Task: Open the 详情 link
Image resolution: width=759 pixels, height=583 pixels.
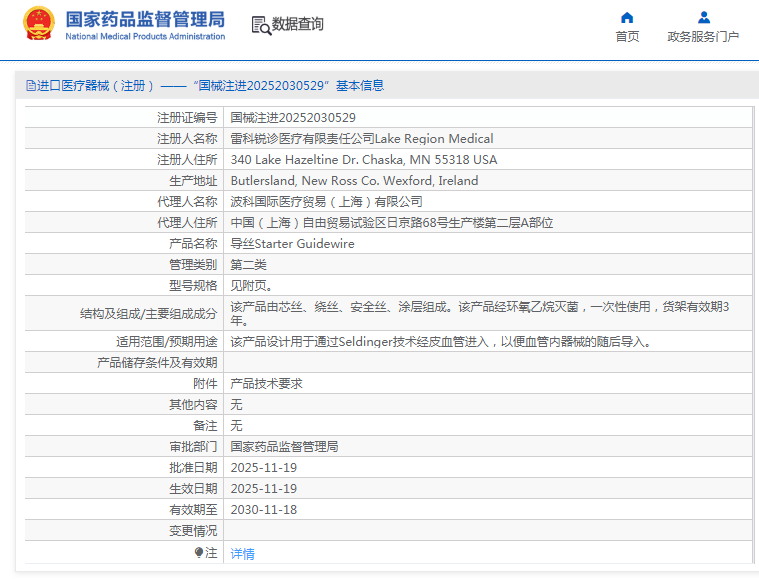Action: click(x=243, y=553)
